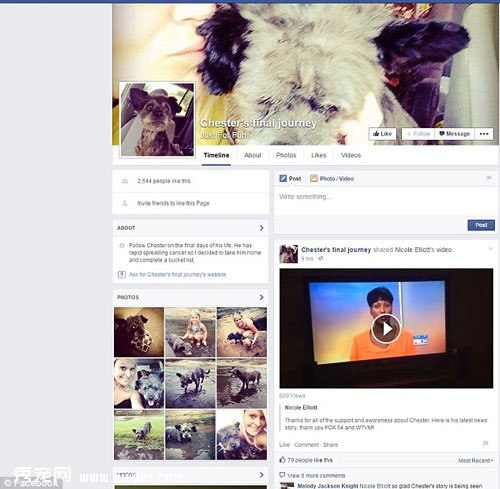The height and width of the screenshot is (489, 500).
Task: Open Ask for Chester's final journey's website
Action: click(177, 275)
